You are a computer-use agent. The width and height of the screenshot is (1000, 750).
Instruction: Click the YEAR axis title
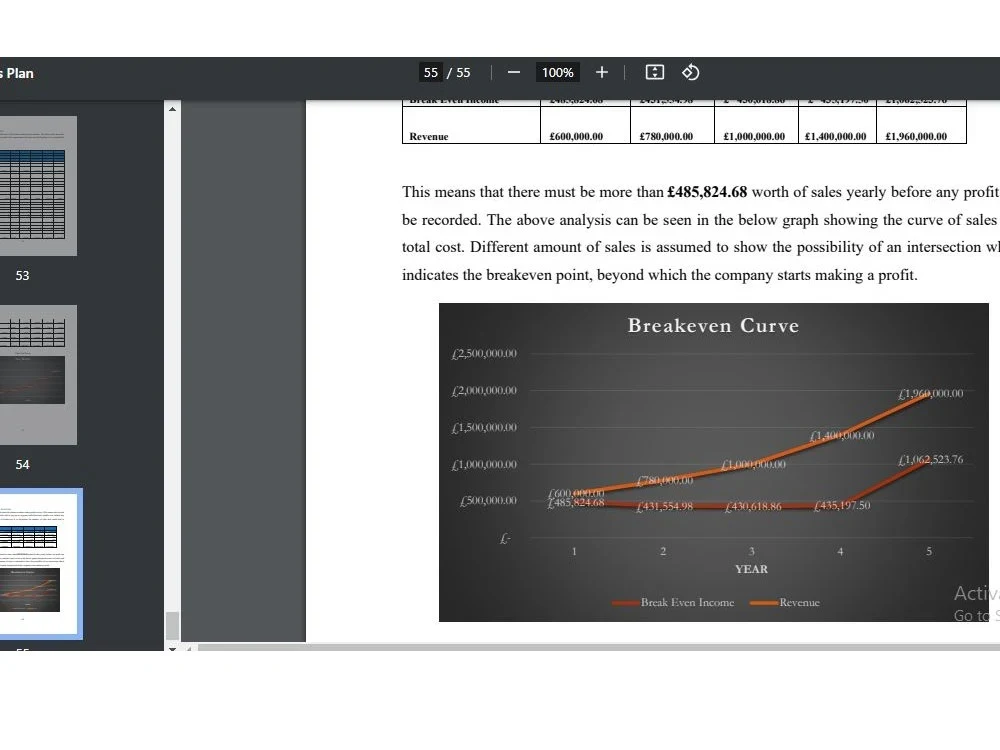pyautogui.click(x=751, y=569)
